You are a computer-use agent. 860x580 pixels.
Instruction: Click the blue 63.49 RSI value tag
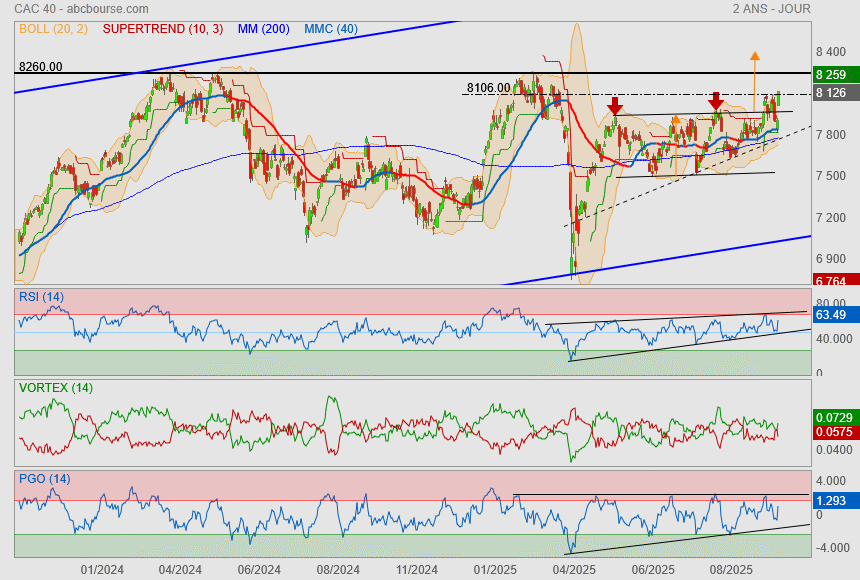[x=832, y=315]
